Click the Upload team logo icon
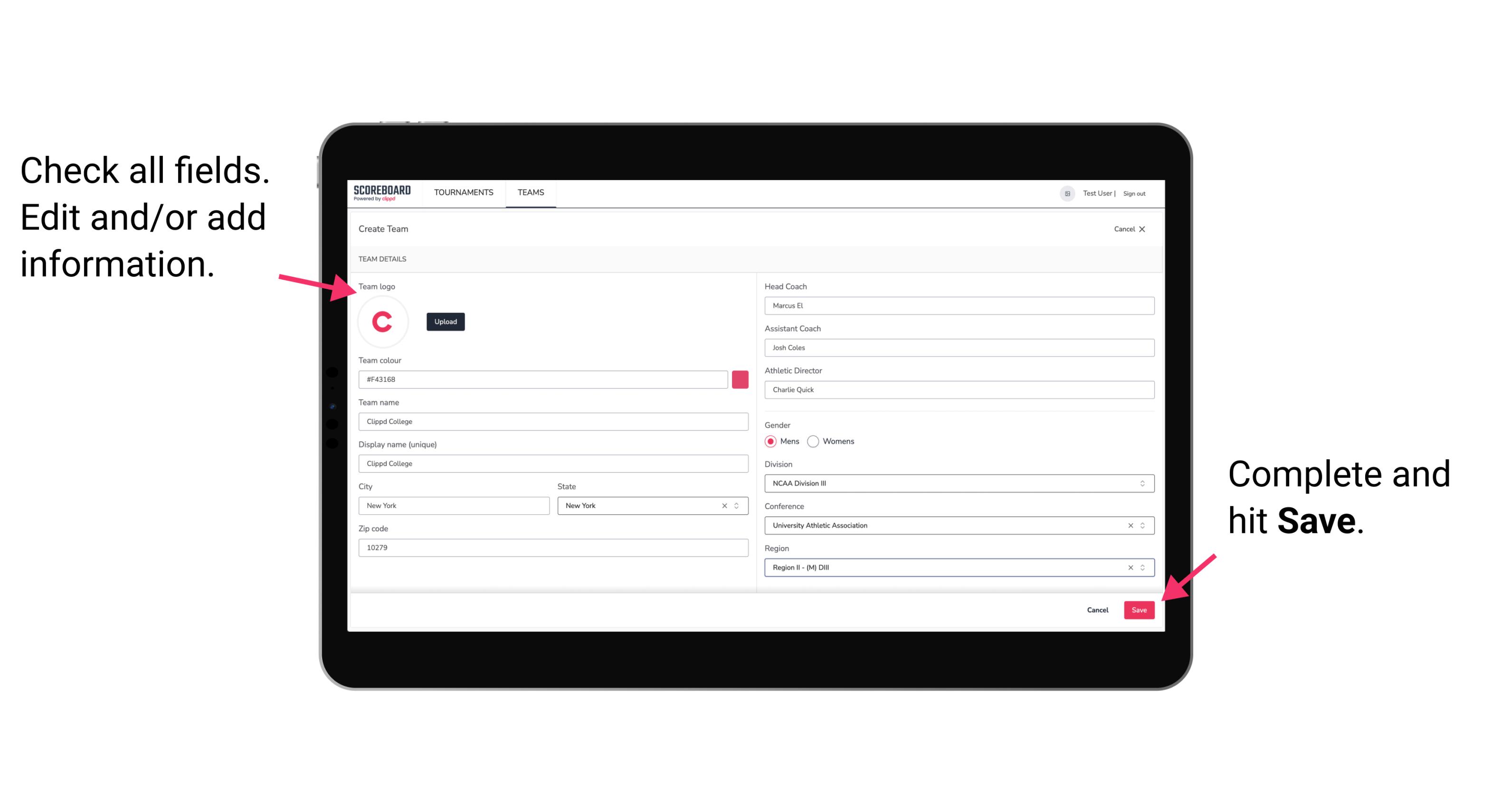 [x=445, y=321]
